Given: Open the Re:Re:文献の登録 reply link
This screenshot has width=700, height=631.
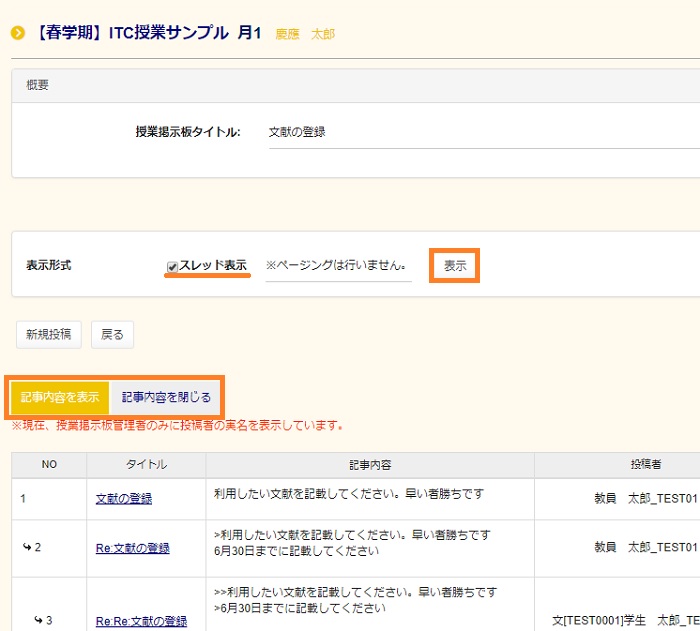Looking at the screenshot, I should pos(141,621).
